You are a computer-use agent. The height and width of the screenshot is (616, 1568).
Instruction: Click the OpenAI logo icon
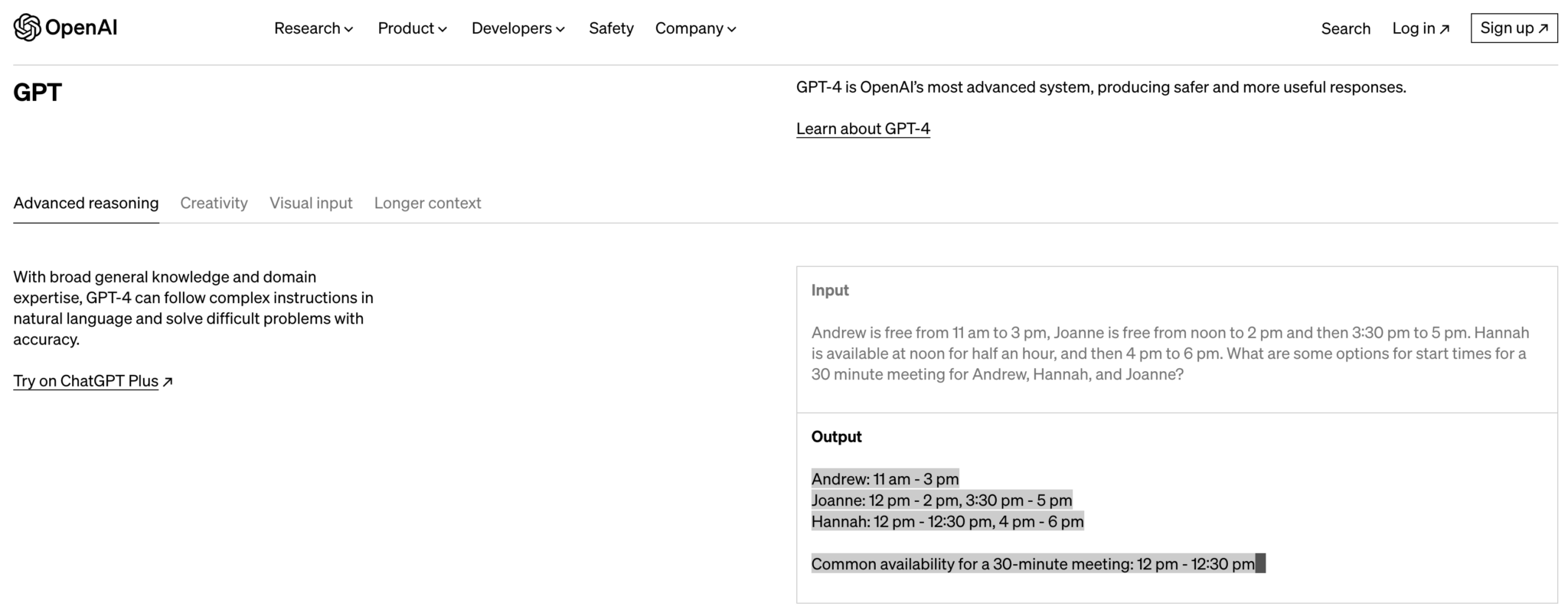27,28
